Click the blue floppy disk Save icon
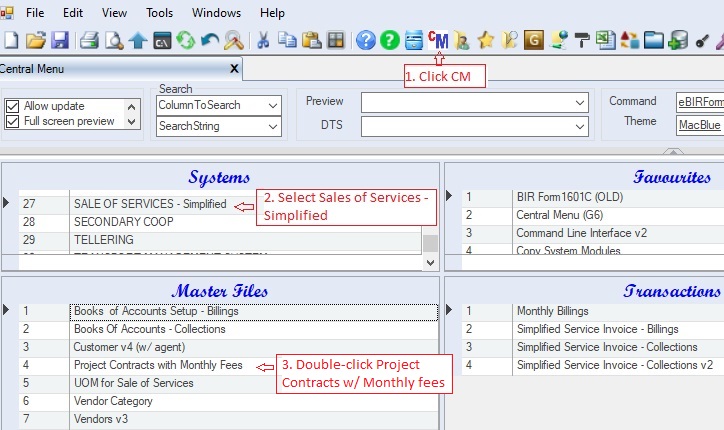 point(60,40)
